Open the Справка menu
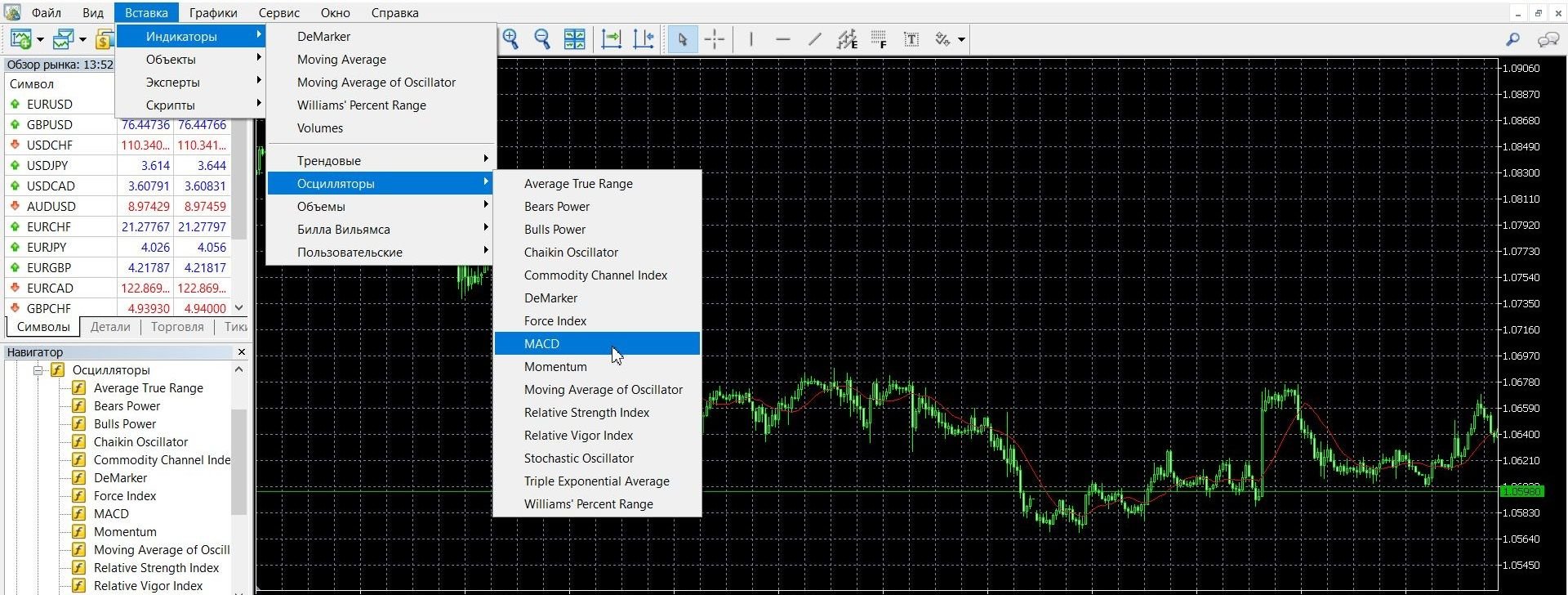The image size is (1568, 595). pyautogui.click(x=394, y=12)
